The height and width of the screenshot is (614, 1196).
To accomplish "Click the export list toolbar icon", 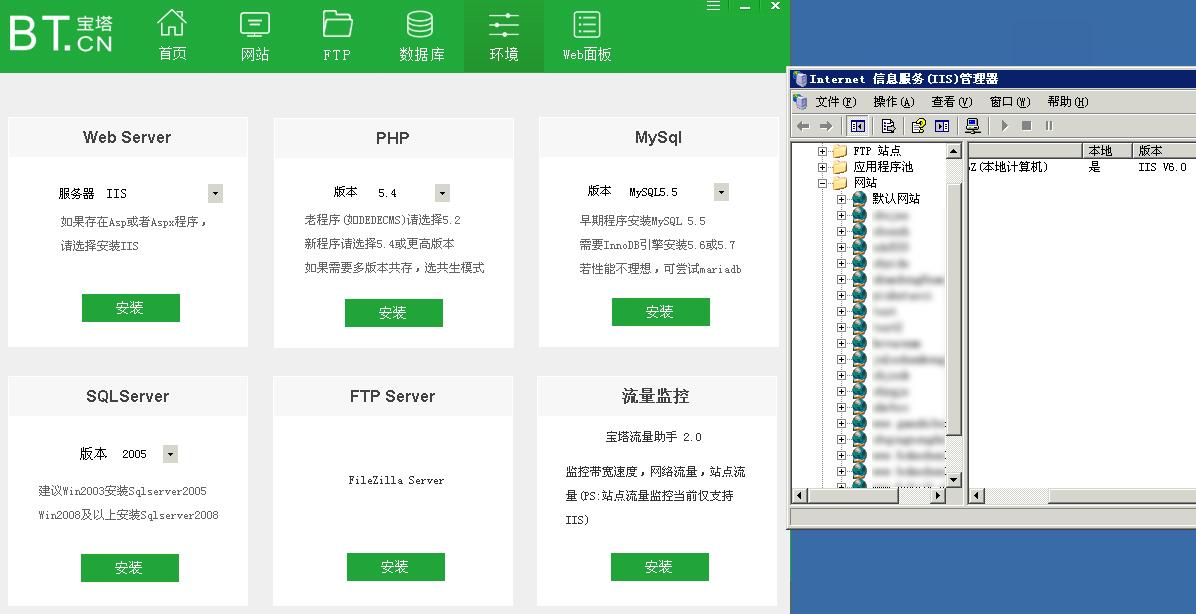I will pos(888,126).
